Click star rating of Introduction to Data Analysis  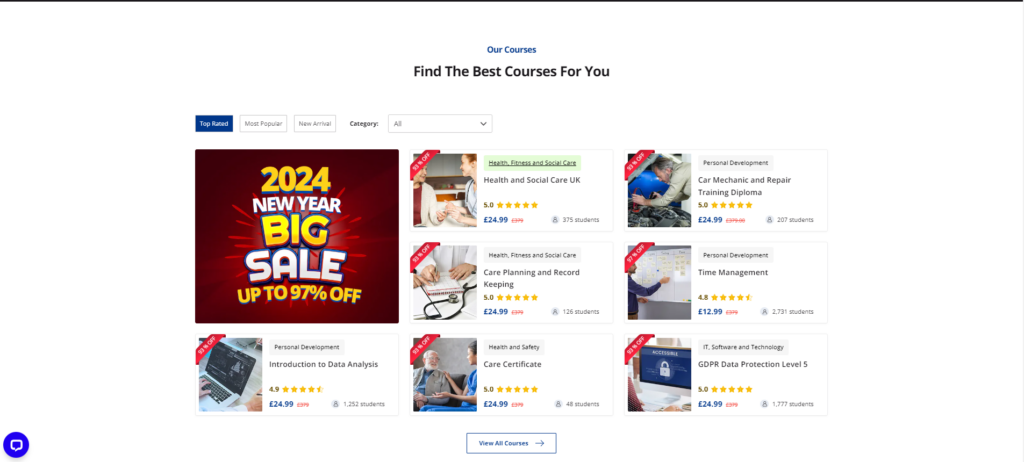[302, 389]
